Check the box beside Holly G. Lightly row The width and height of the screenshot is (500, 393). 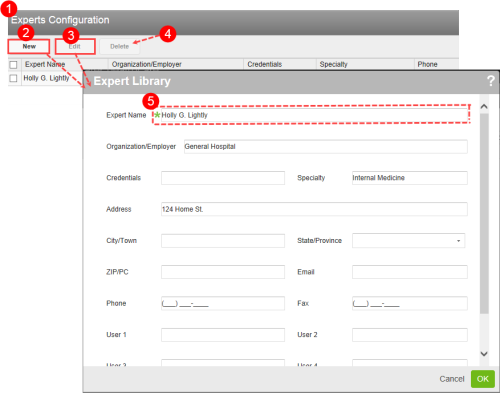coord(13,78)
